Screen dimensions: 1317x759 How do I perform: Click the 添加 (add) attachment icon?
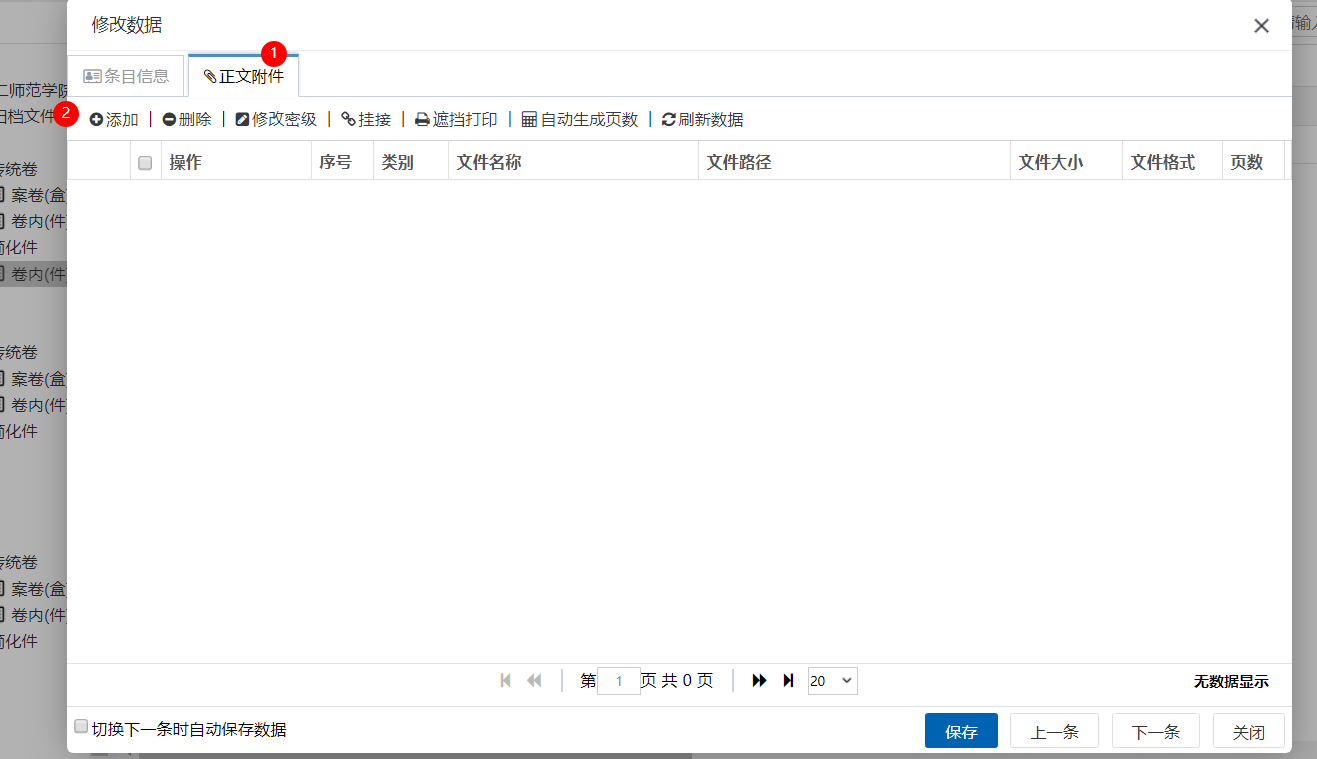(x=97, y=120)
